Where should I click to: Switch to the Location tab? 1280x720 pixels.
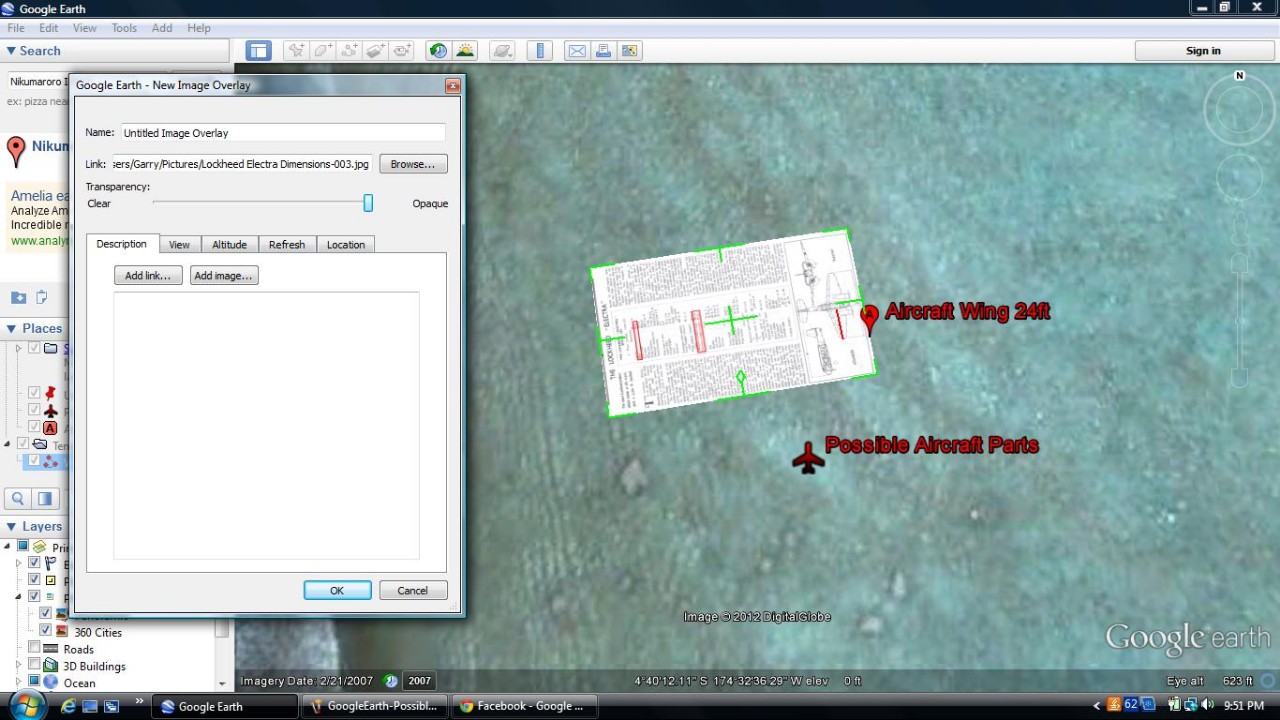point(346,244)
